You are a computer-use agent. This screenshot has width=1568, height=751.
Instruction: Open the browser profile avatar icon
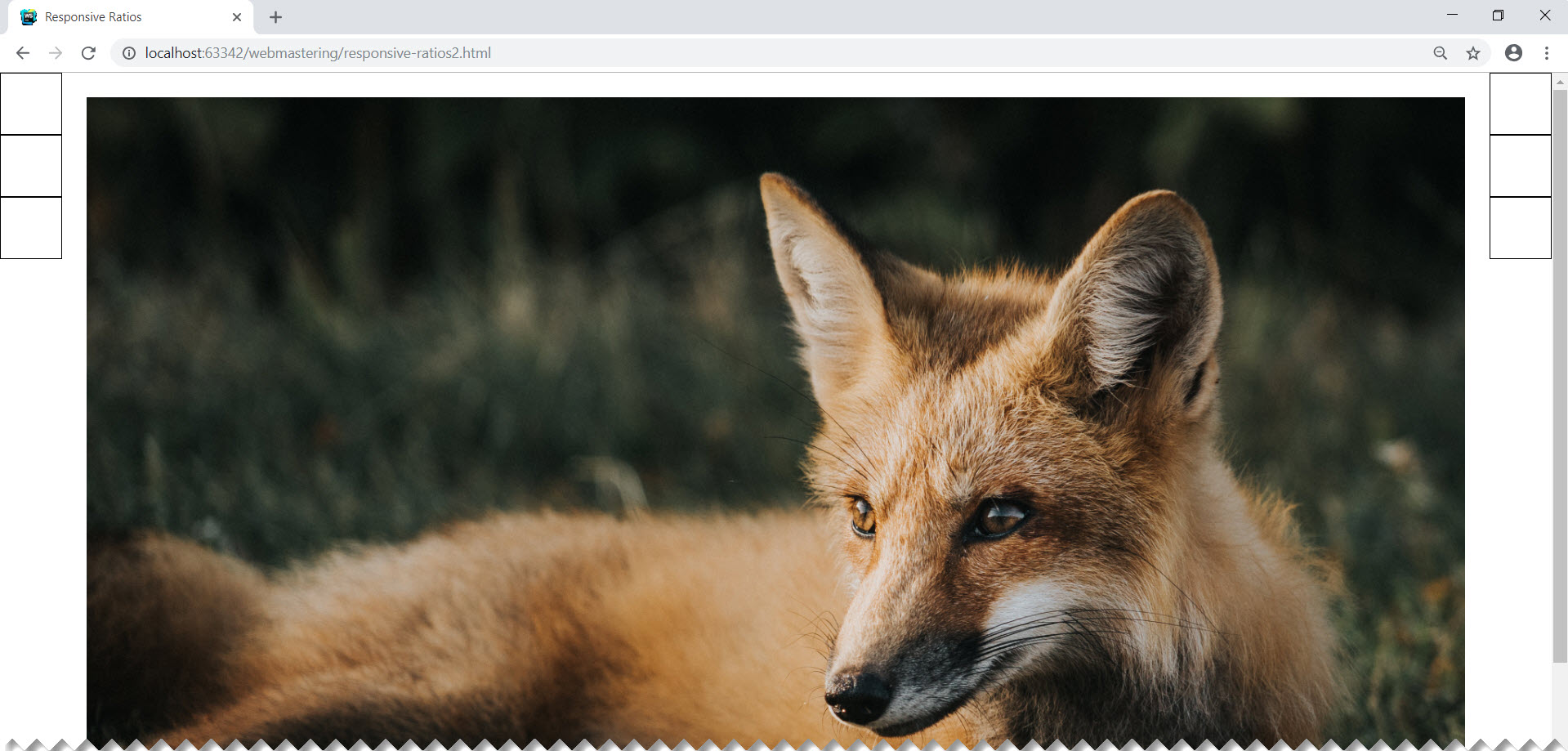[1513, 53]
